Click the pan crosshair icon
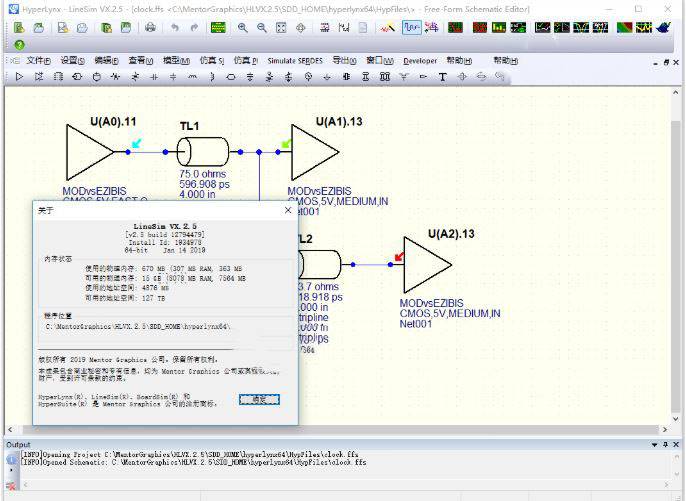The height and width of the screenshot is (501, 686). point(301,28)
